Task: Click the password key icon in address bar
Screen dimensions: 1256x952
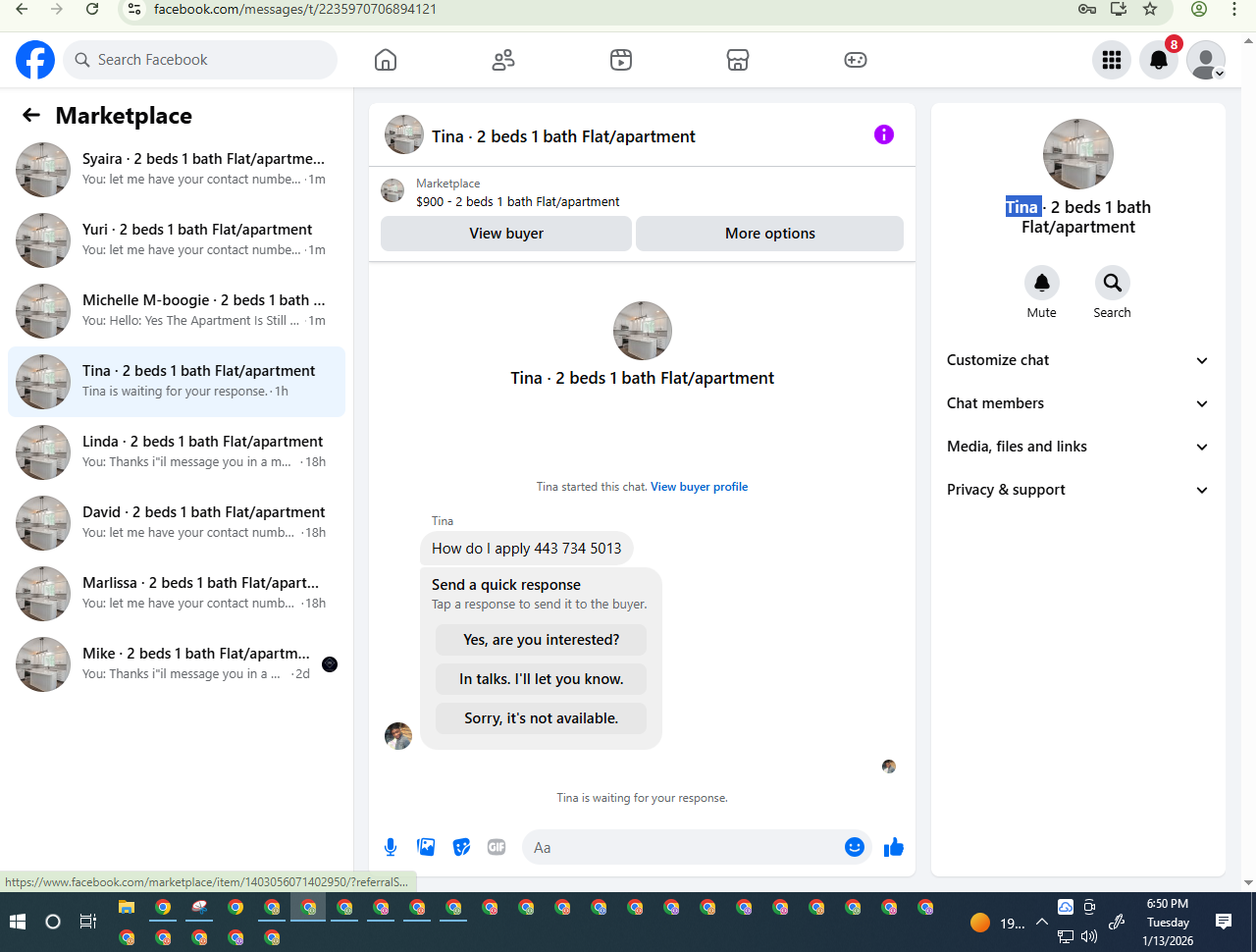Action: (x=1087, y=9)
